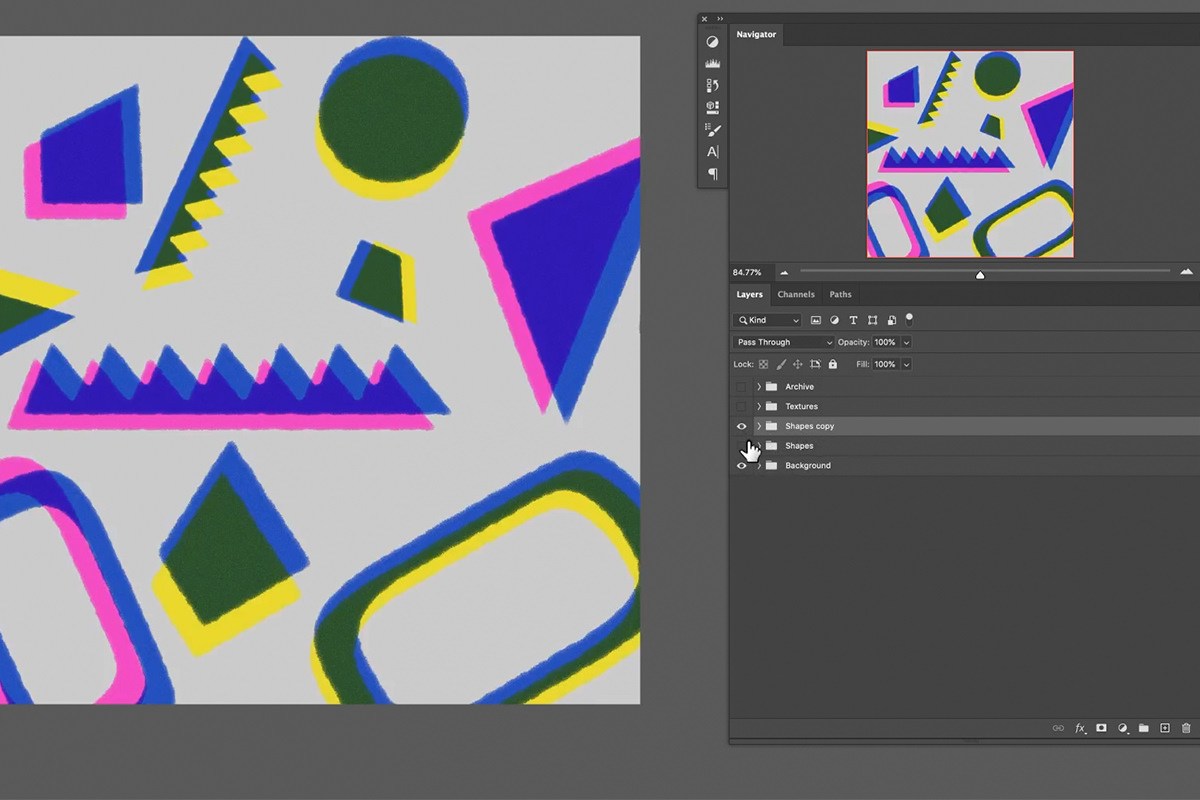
Task: Filter layers by adjustment layers
Action: click(x=835, y=320)
